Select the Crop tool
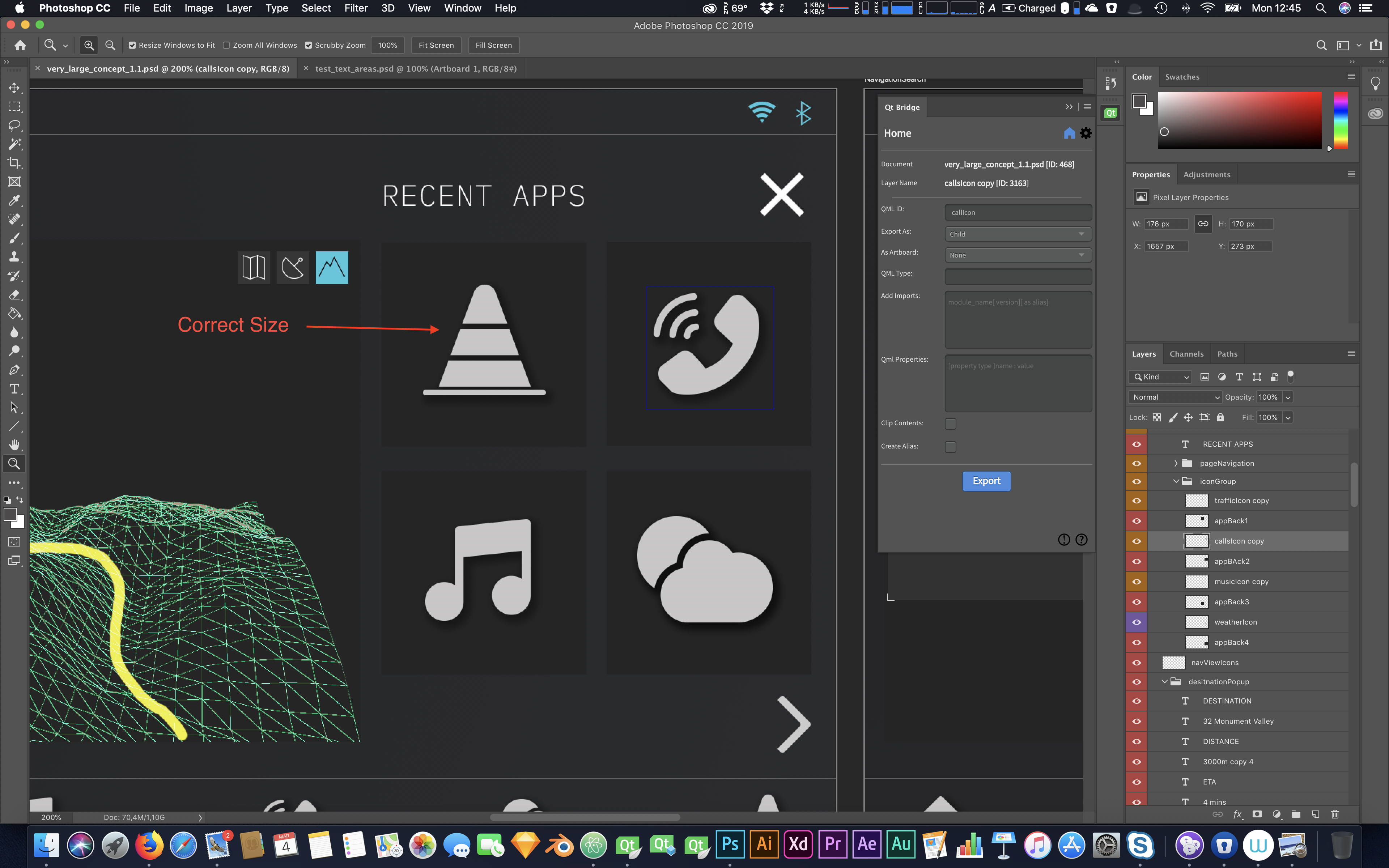This screenshot has height=868, width=1389. coord(14,163)
